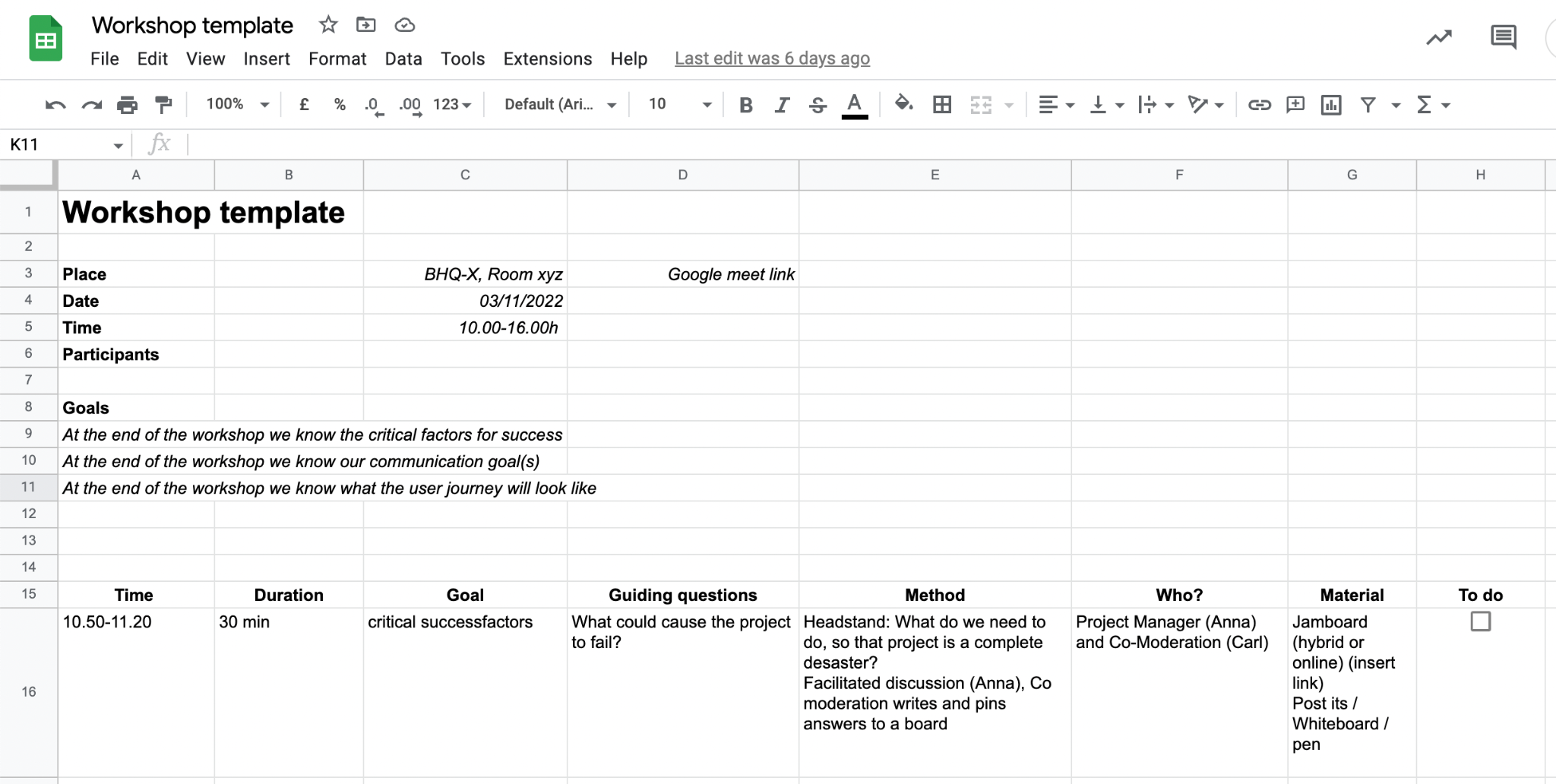Open comment history icon
The width and height of the screenshot is (1556, 784).
click(1504, 37)
